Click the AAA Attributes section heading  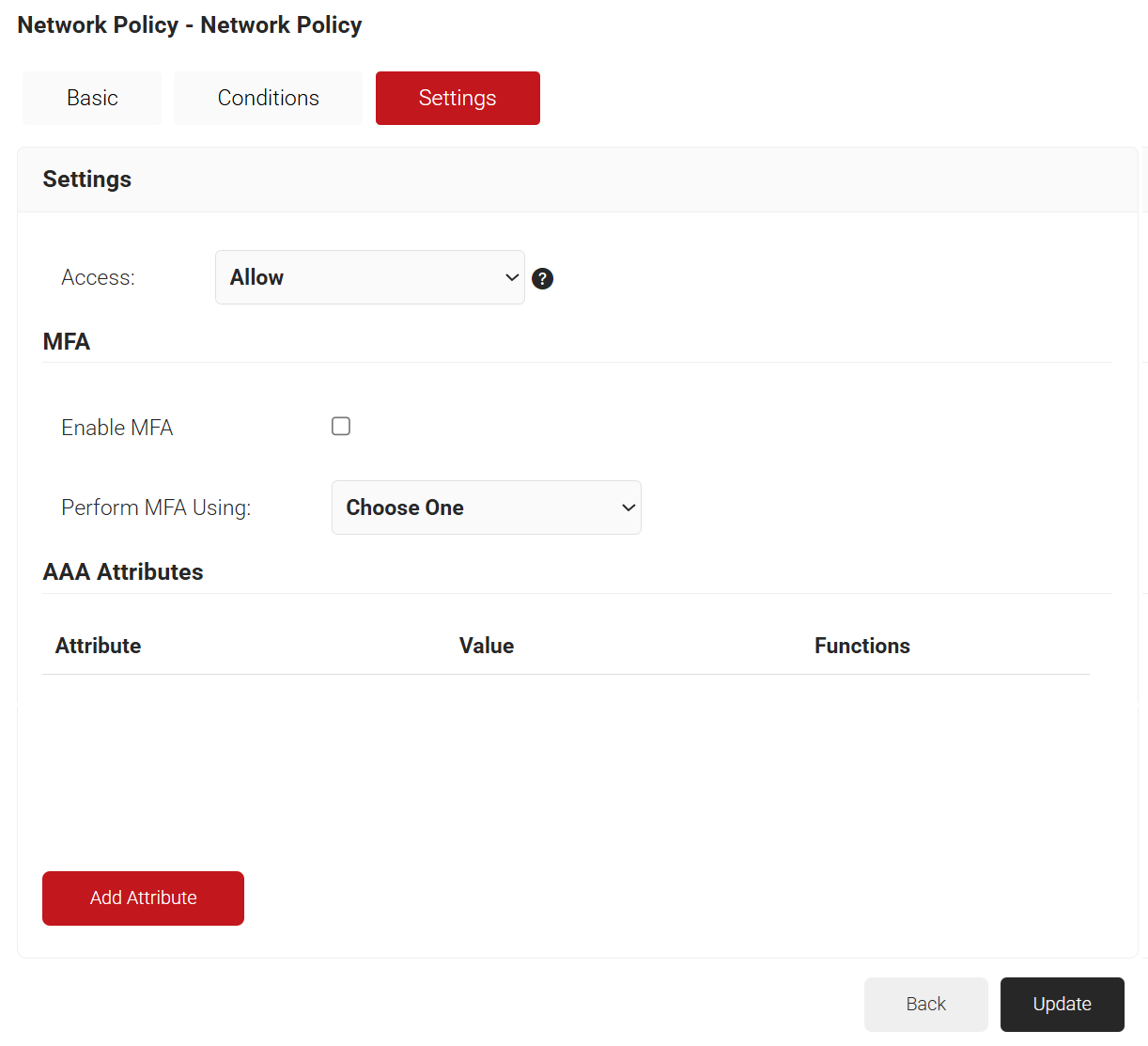[123, 571]
